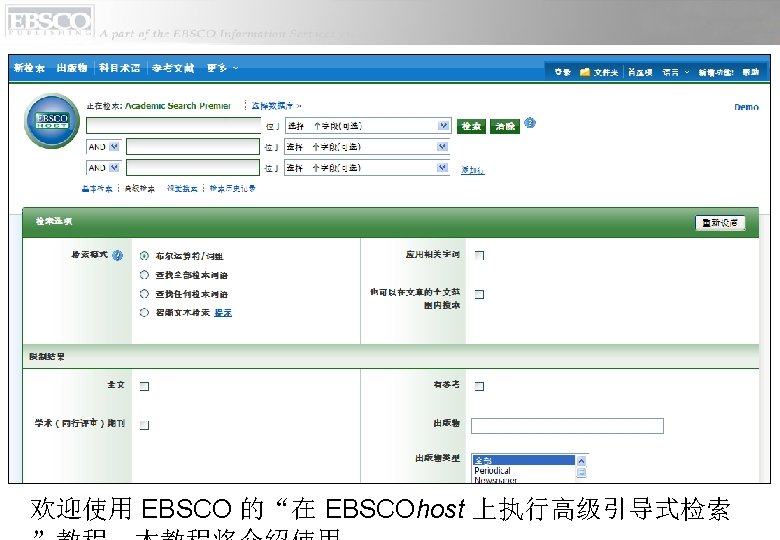Open the second row field selection dropdown
Screen dimensions: 780x540
pos(367,147)
